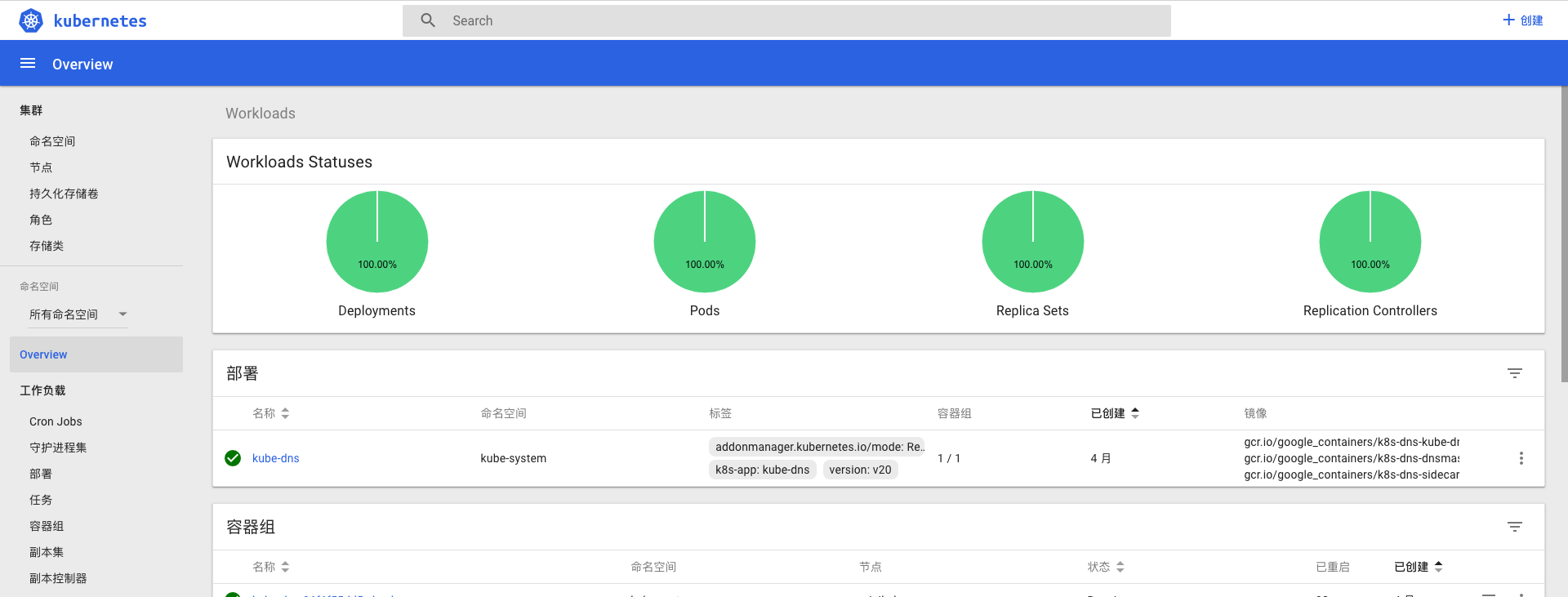Screen dimensions: 1568x597
Task: Open kube-dns row actions menu
Action: pos(1521,458)
